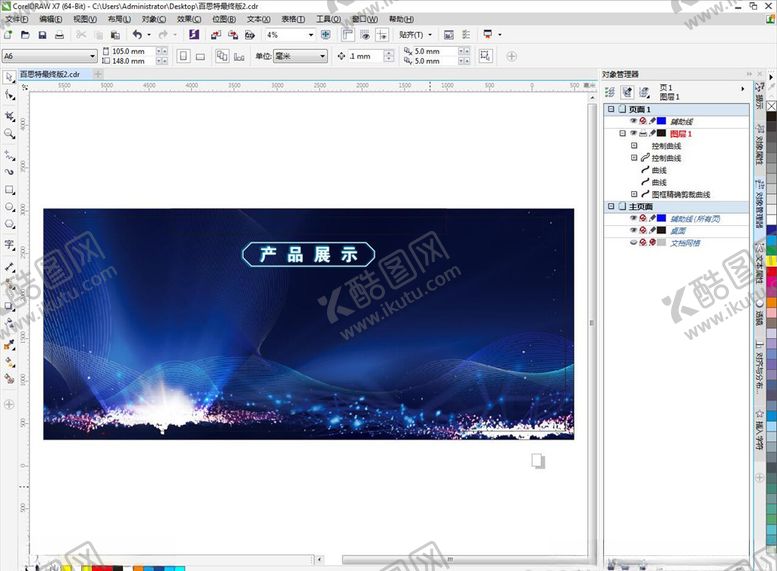Collapse the 页面 1 tree node

tap(611, 109)
